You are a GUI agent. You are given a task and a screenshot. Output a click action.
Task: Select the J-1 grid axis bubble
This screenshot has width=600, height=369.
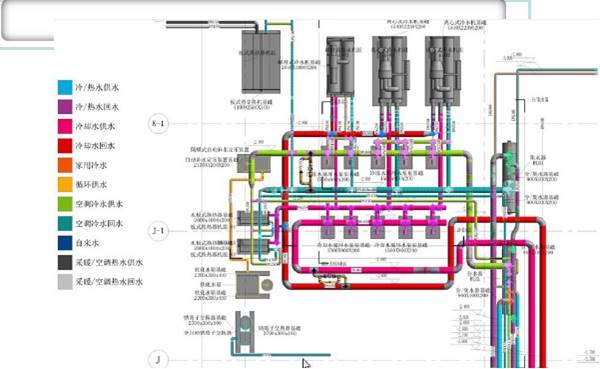pos(158,231)
